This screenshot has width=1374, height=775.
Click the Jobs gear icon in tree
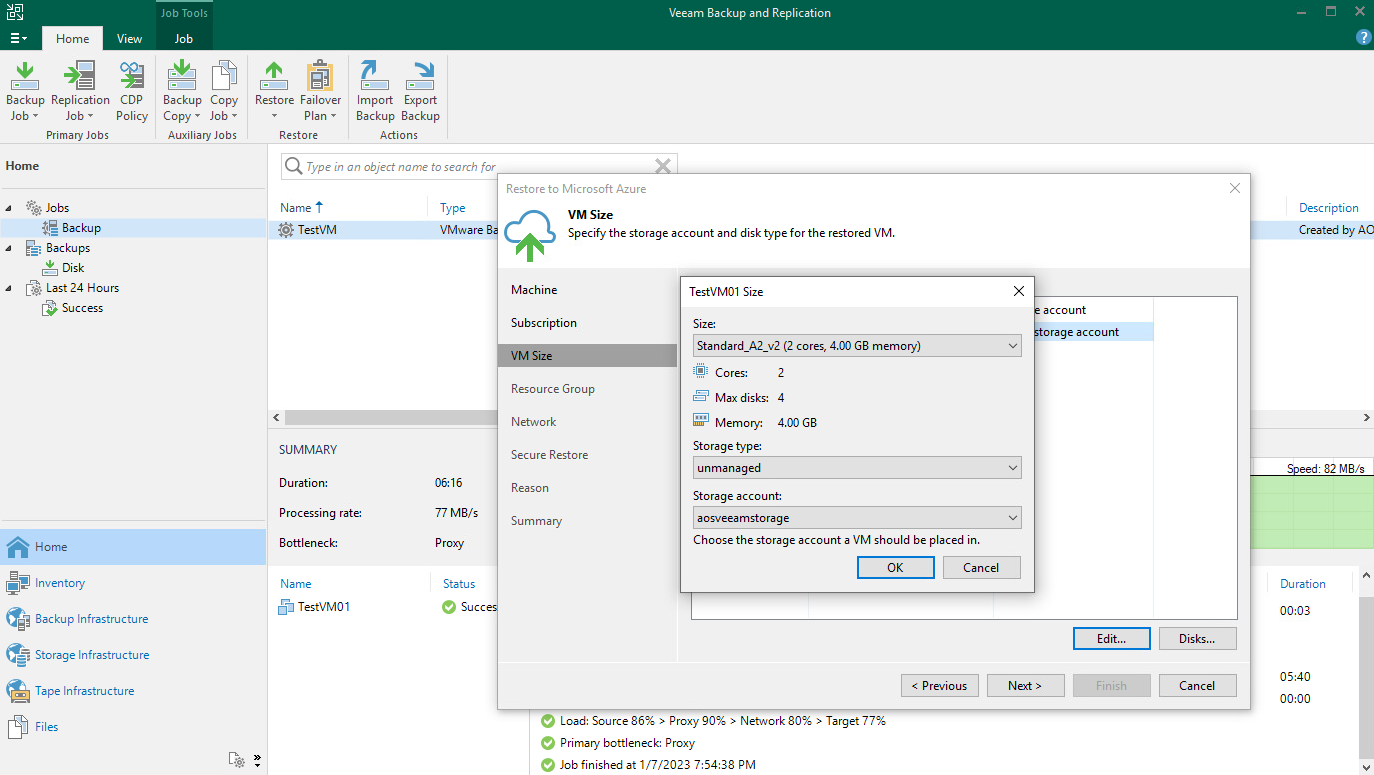click(x=34, y=208)
